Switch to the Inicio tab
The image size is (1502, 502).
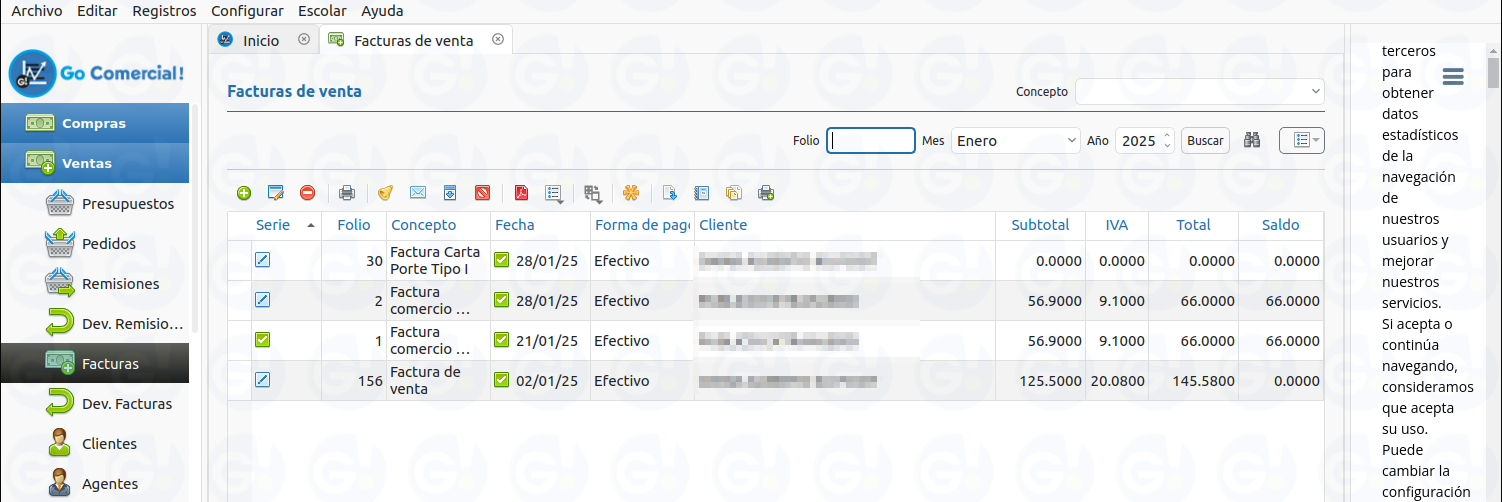260,40
